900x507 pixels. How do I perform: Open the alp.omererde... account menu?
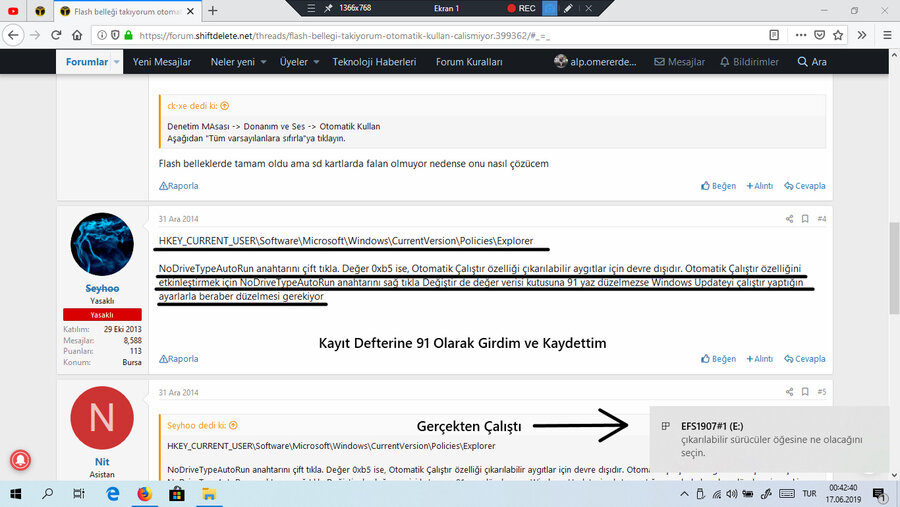pos(595,61)
